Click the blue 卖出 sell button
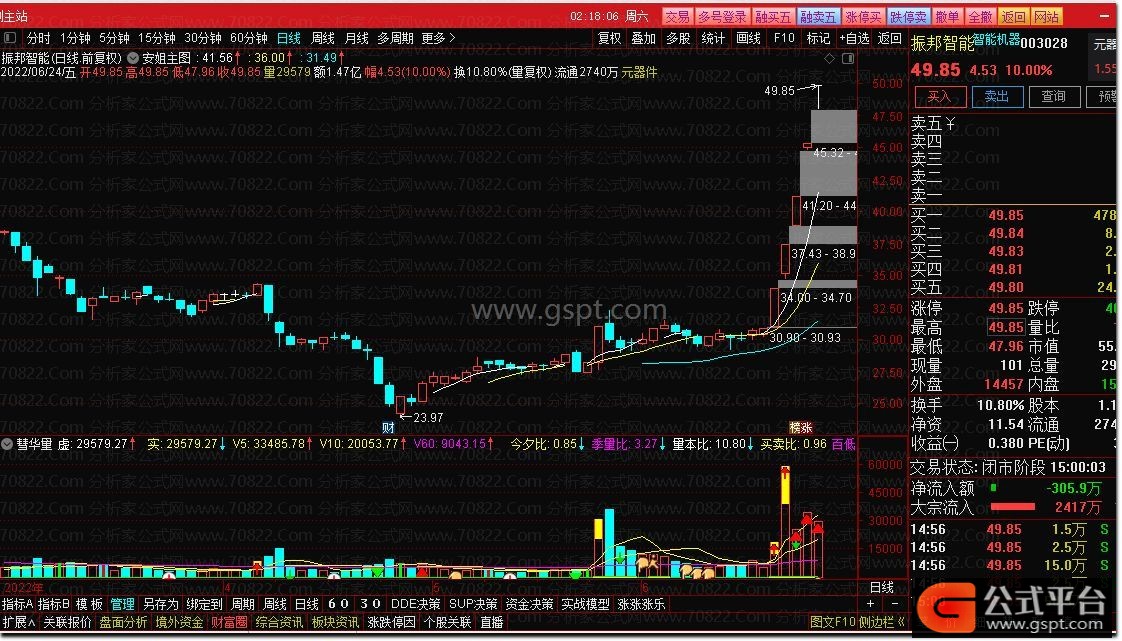The width and height of the screenshot is (1122, 641). click(x=997, y=97)
